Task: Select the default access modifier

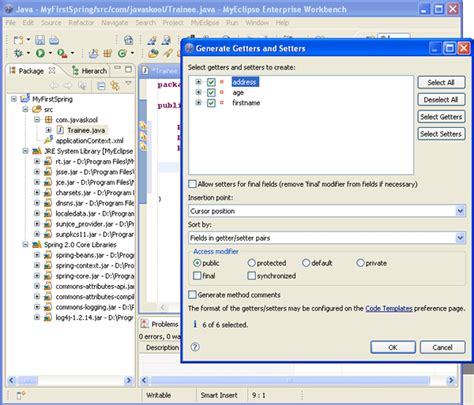Action: tap(306, 263)
